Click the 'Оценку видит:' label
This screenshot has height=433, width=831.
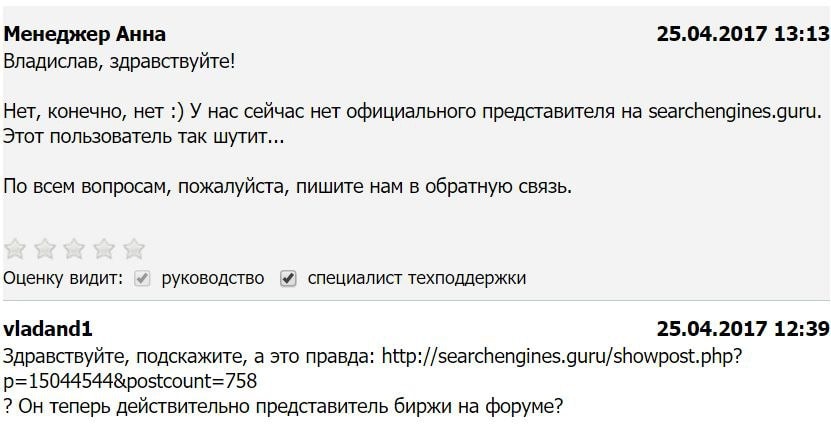click(63, 279)
